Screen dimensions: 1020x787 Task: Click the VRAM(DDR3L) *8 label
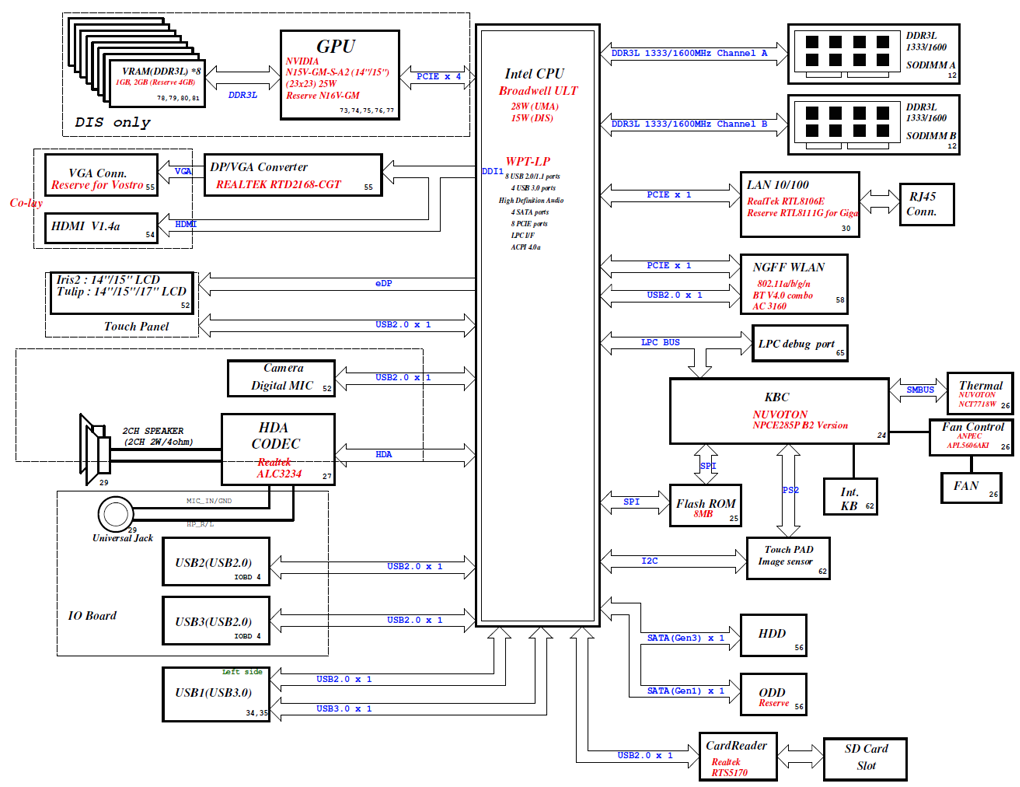[161, 71]
